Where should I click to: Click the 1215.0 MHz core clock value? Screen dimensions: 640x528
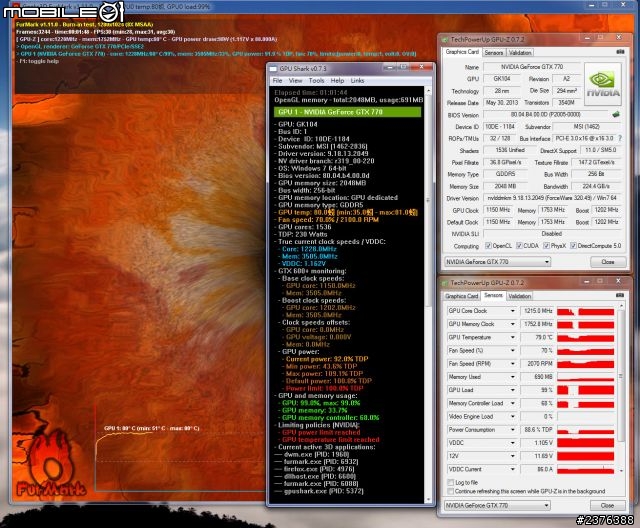(x=537, y=311)
